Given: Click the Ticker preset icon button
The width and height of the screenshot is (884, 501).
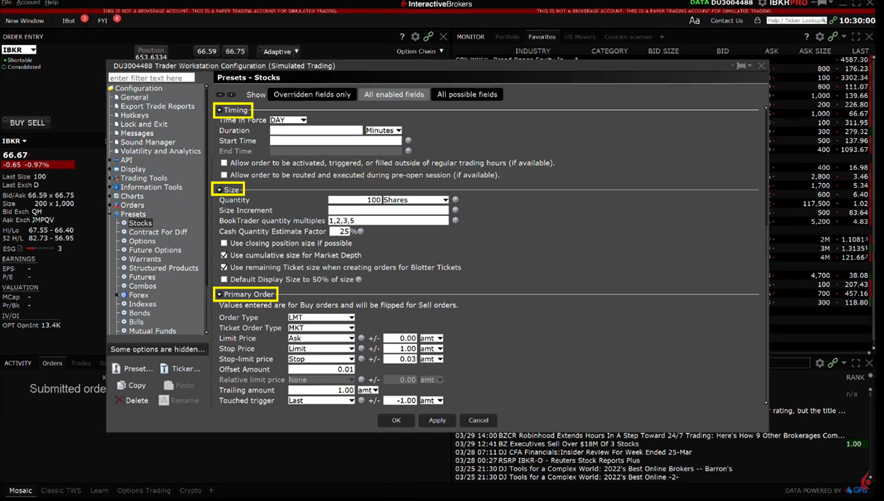Looking at the screenshot, I should (166, 368).
